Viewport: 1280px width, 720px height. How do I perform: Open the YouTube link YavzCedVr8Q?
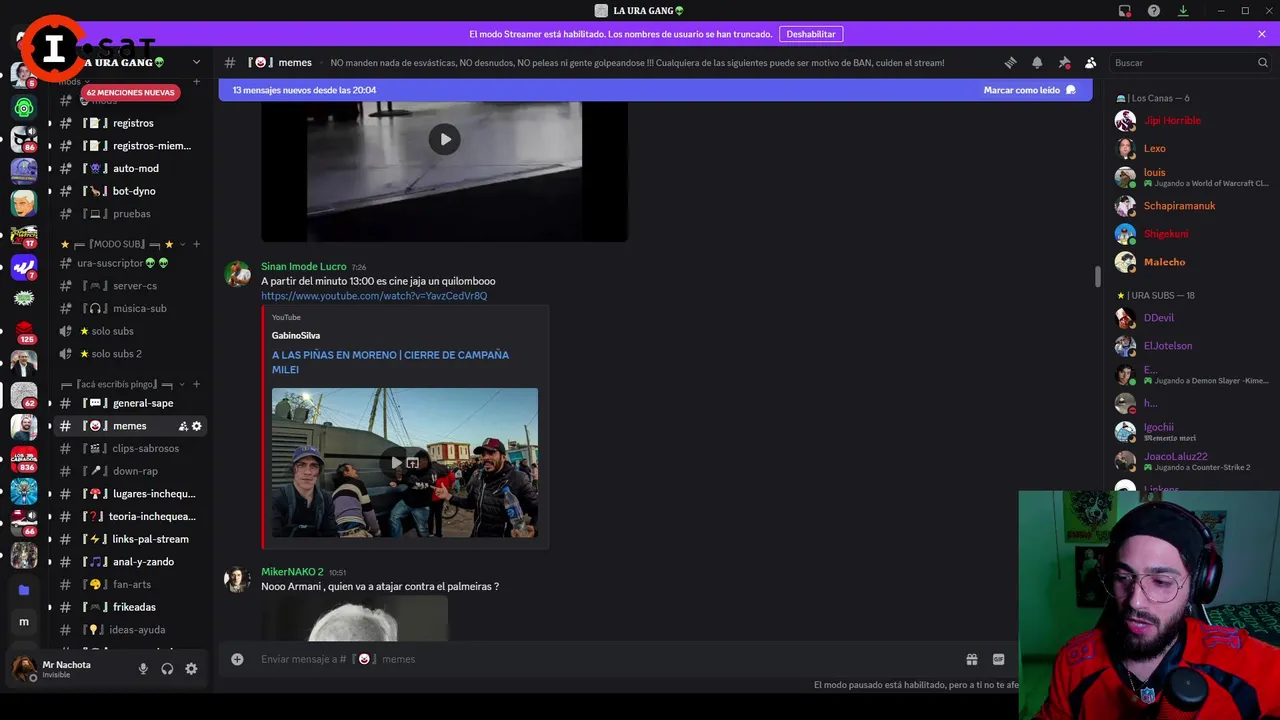click(x=374, y=296)
